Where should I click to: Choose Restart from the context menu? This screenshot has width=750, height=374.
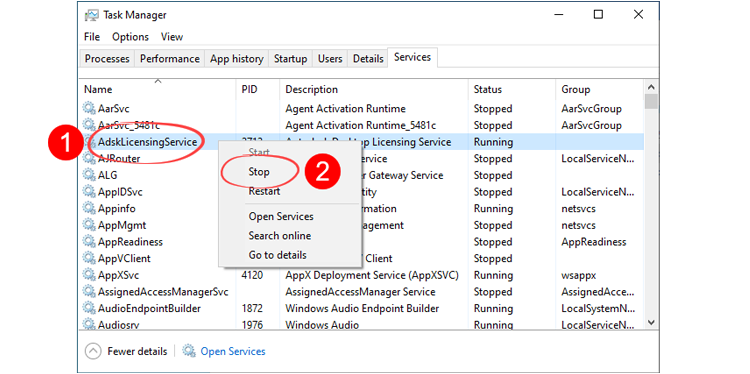point(265,191)
